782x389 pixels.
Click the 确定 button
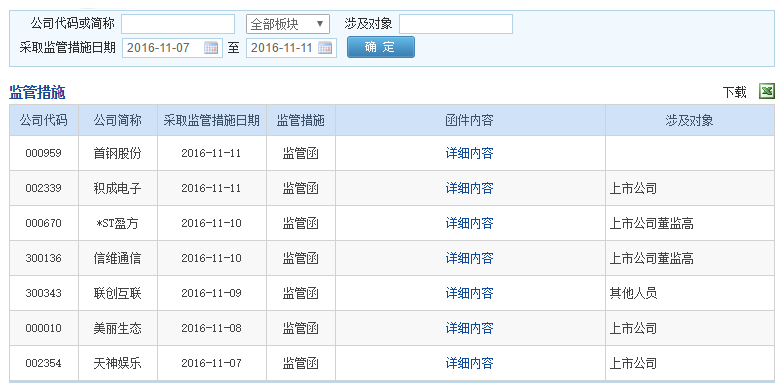tap(381, 47)
